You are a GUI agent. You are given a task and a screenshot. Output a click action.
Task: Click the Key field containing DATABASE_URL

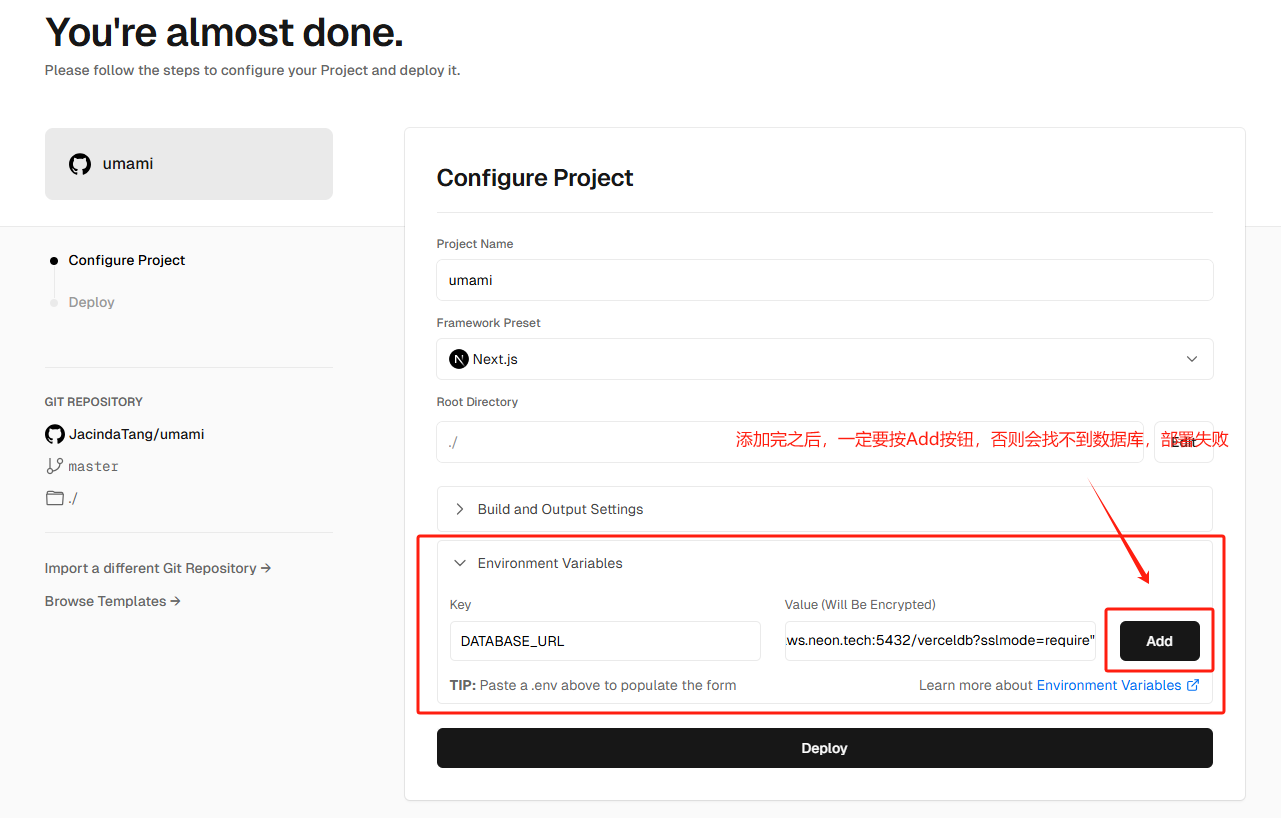[605, 641]
